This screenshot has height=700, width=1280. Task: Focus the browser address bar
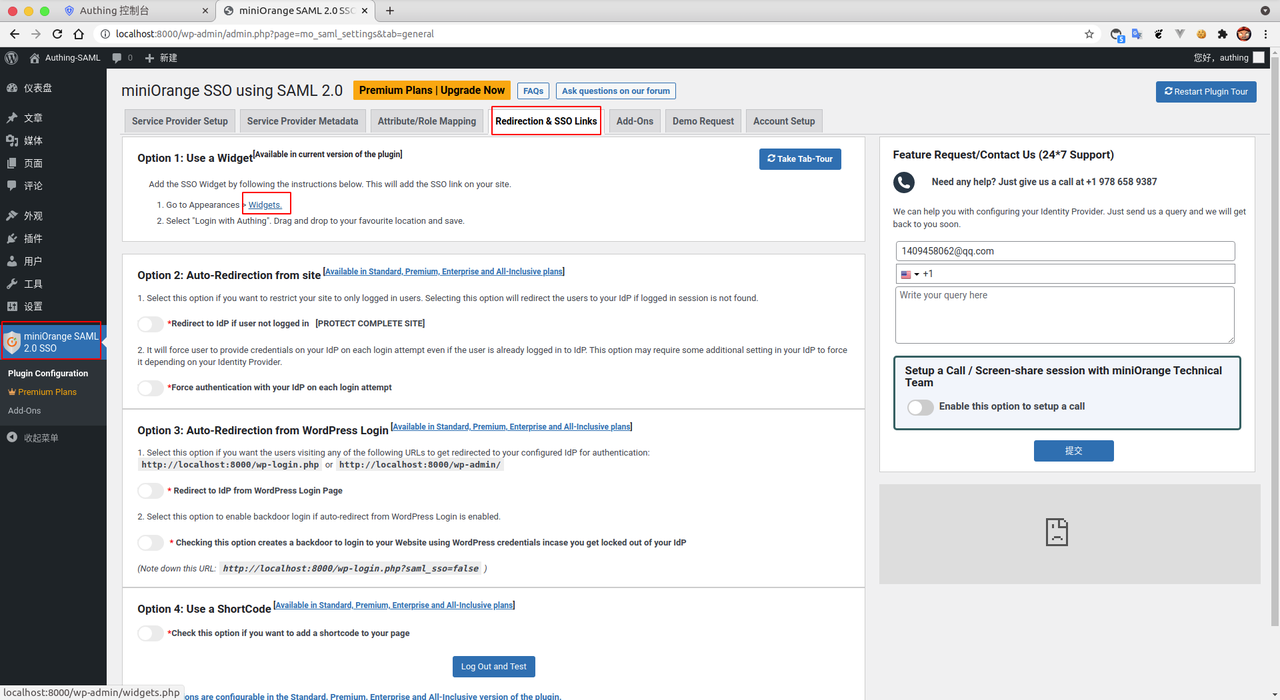tap(590, 34)
